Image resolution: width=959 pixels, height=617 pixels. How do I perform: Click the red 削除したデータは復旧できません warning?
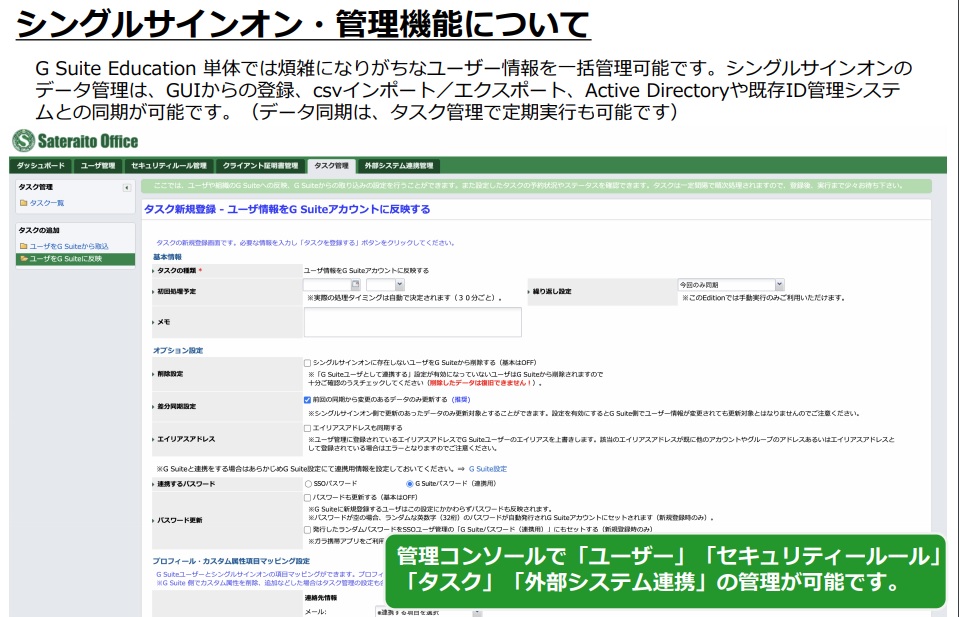click(x=480, y=383)
